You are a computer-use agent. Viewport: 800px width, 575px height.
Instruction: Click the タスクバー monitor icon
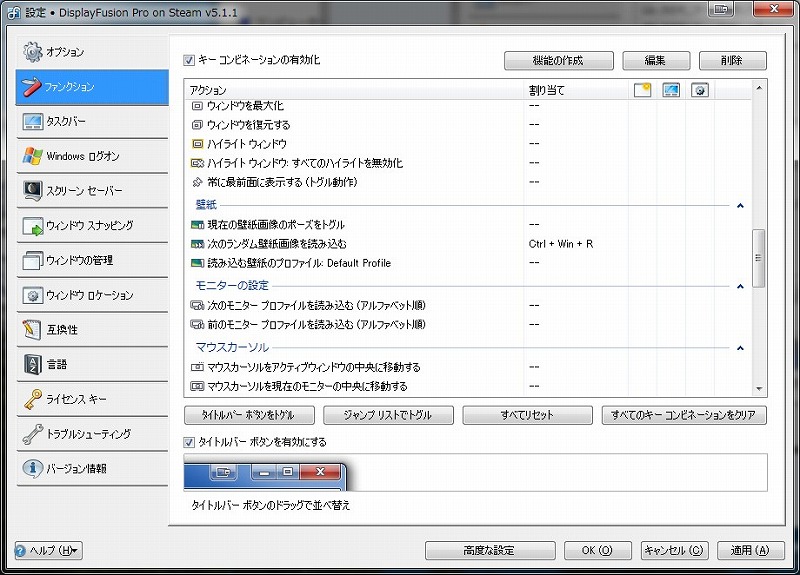point(33,121)
